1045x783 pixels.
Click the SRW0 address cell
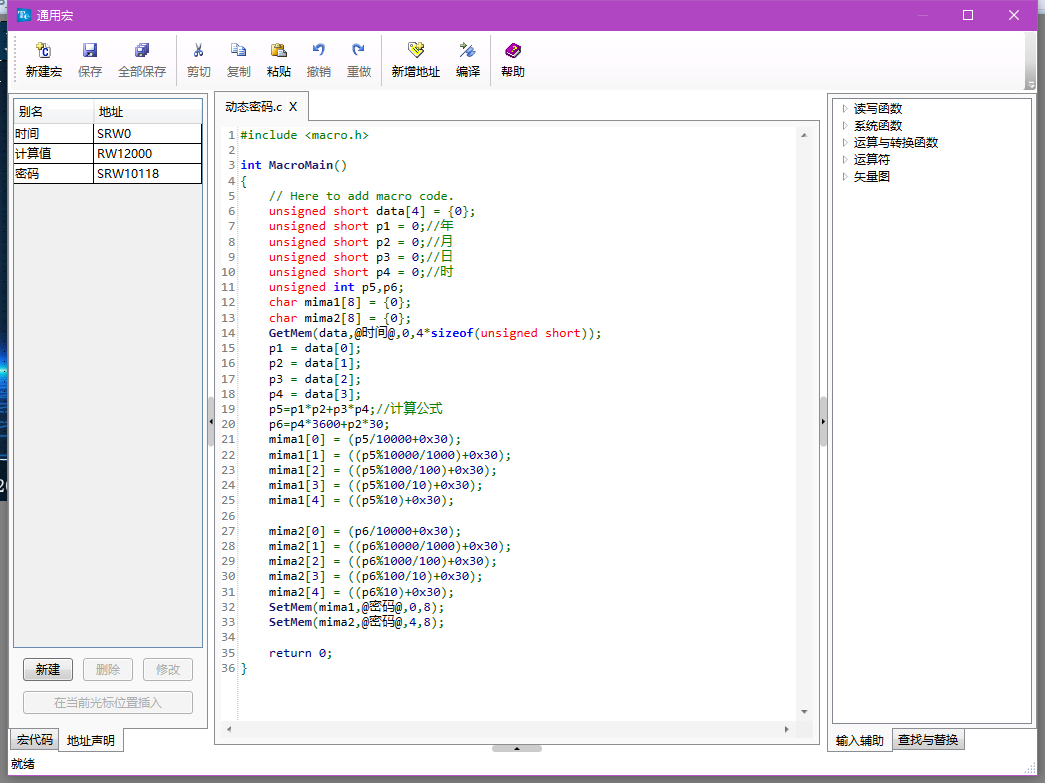click(x=148, y=134)
